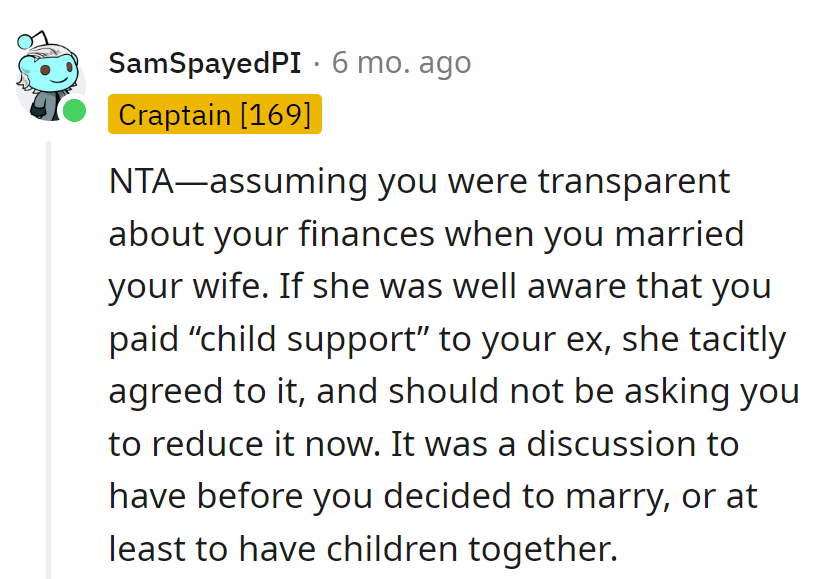This screenshot has height=579, width=830.
Task: Click SamSpayedPI's Snoo avatar
Action: pyautogui.click(x=45, y=75)
